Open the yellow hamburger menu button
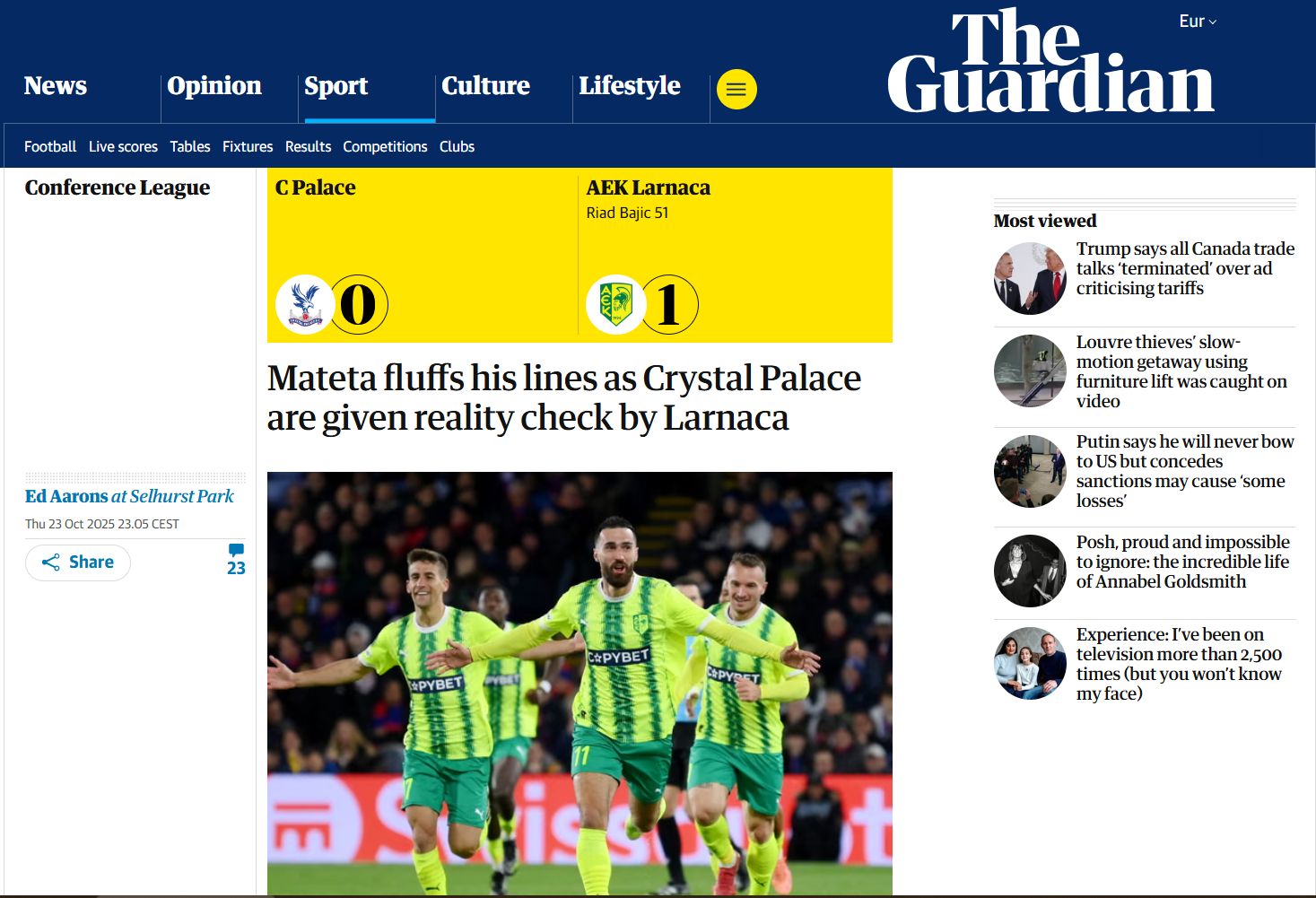1316x898 pixels. (x=736, y=89)
